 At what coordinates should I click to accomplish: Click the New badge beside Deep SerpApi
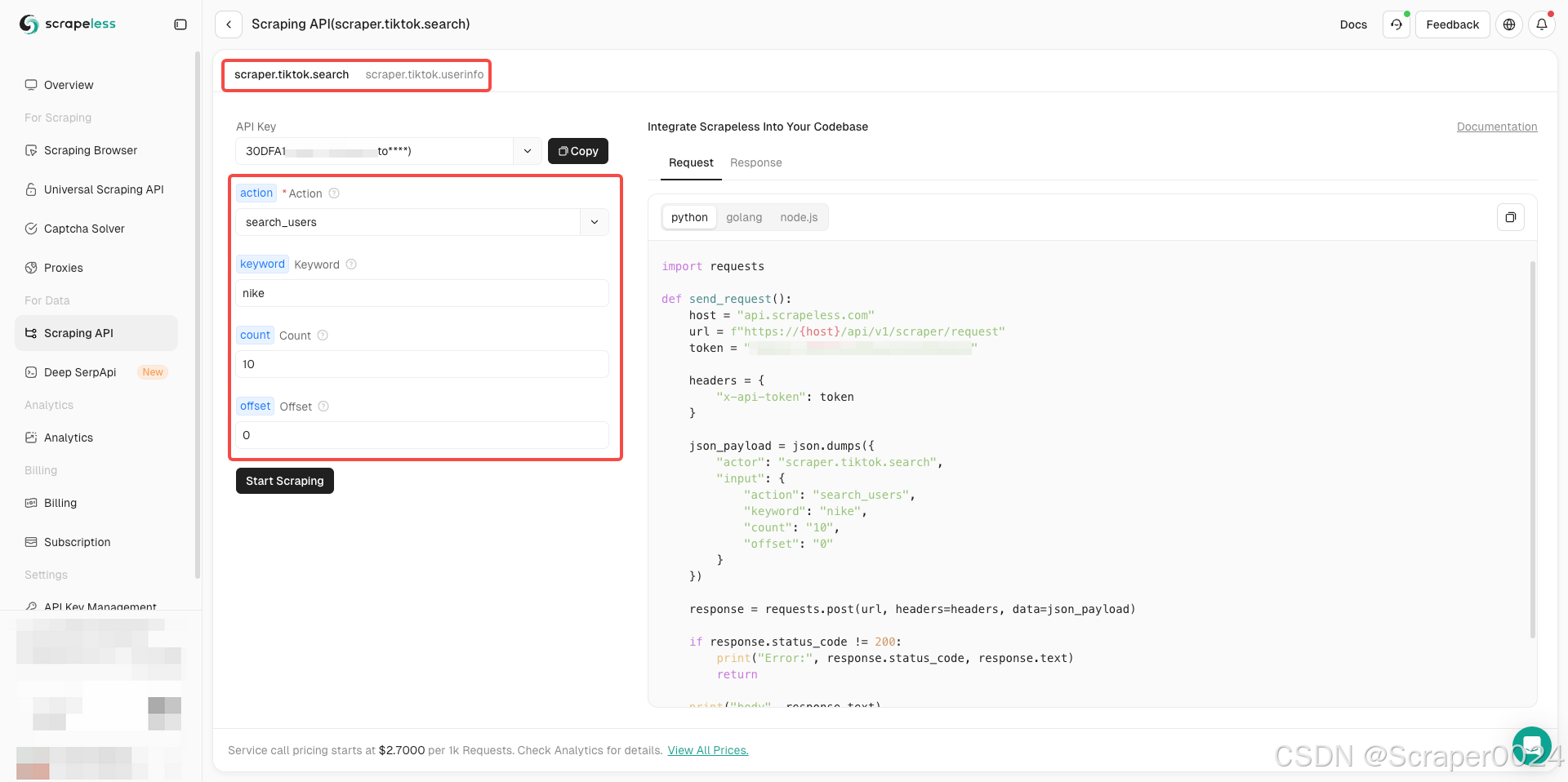tap(153, 372)
